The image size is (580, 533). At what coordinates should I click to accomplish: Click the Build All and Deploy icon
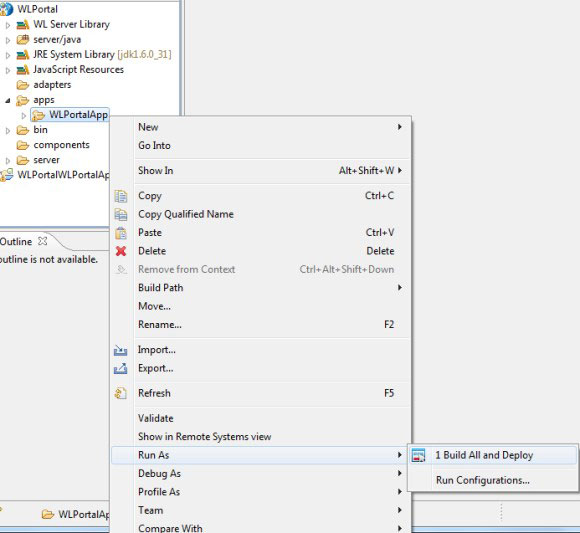[418, 455]
